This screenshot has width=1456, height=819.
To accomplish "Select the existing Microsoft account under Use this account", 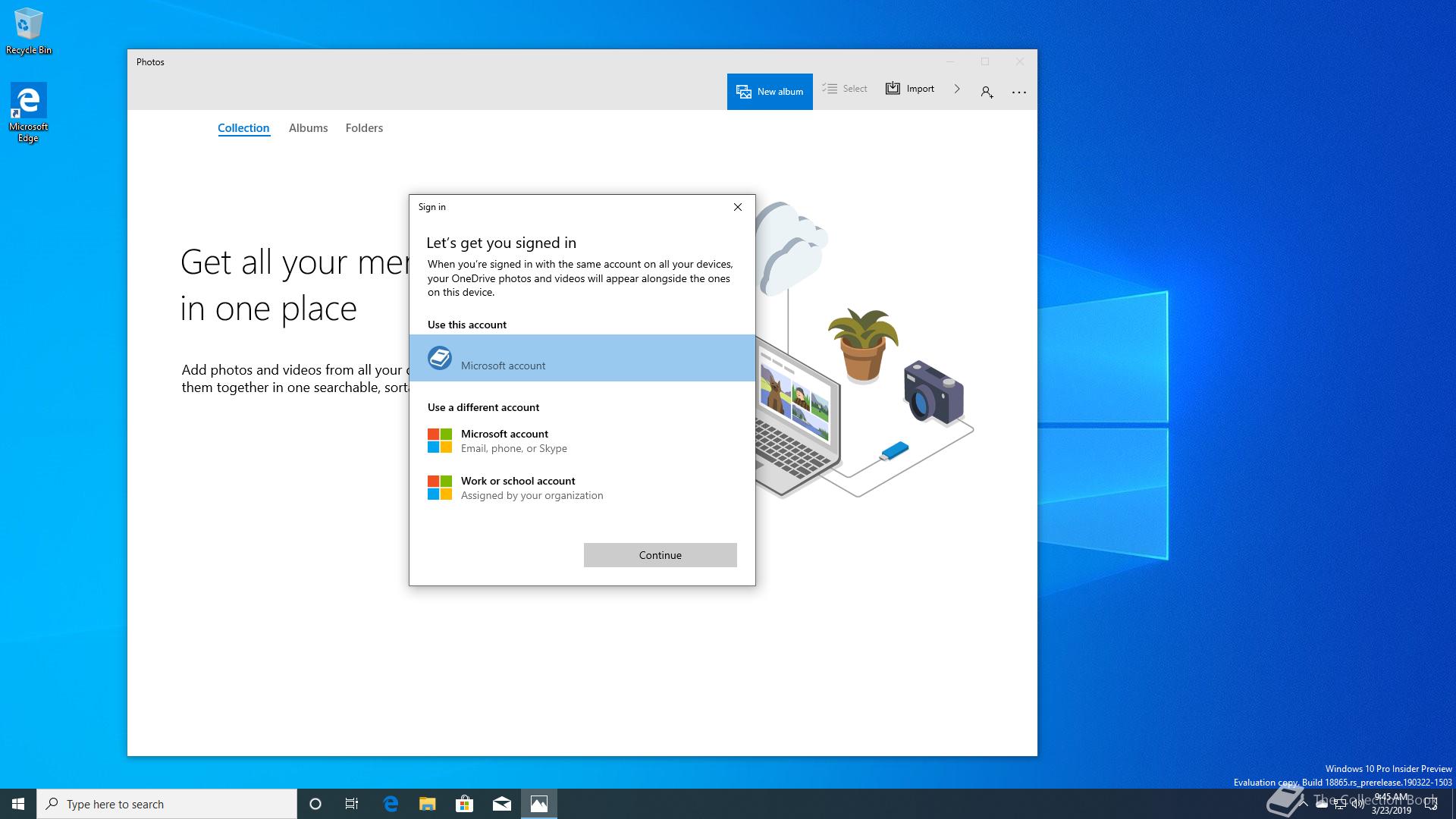I will tap(582, 358).
